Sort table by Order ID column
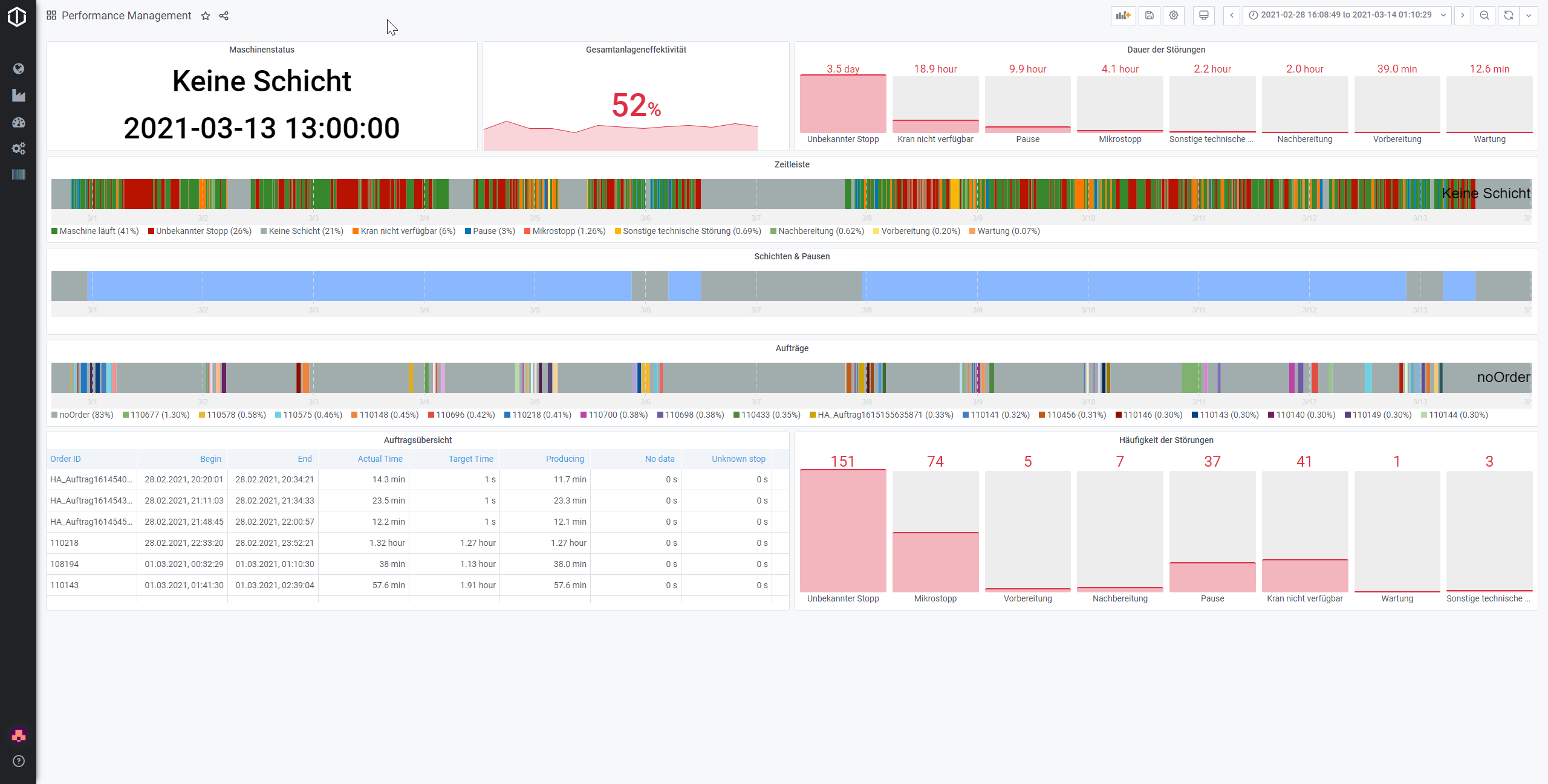The height and width of the screenshot is (784, 1548). [65, 459]
